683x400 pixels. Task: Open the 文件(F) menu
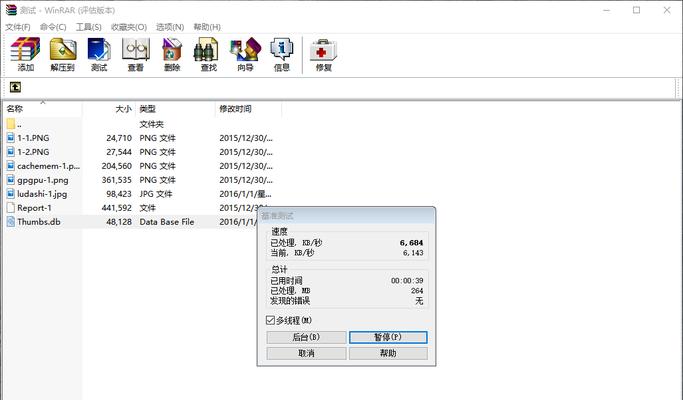18,27
